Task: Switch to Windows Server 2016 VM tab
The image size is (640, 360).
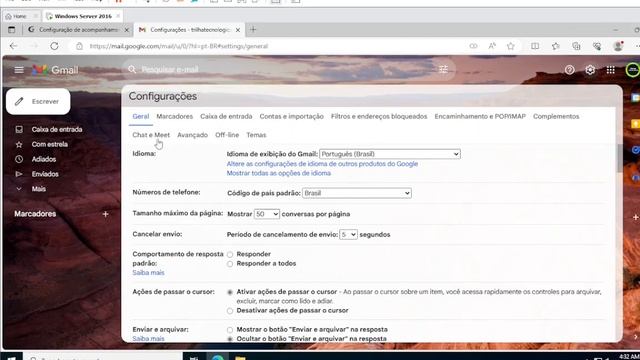Action: point(83,16)
